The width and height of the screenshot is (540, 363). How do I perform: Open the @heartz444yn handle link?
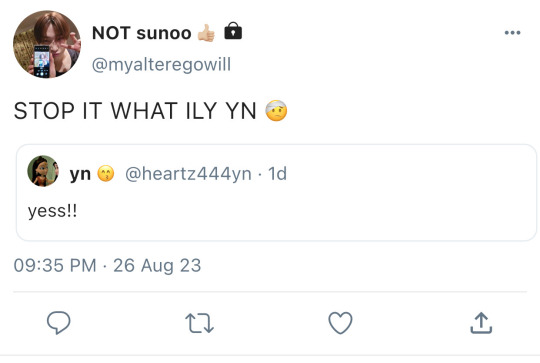188,173
